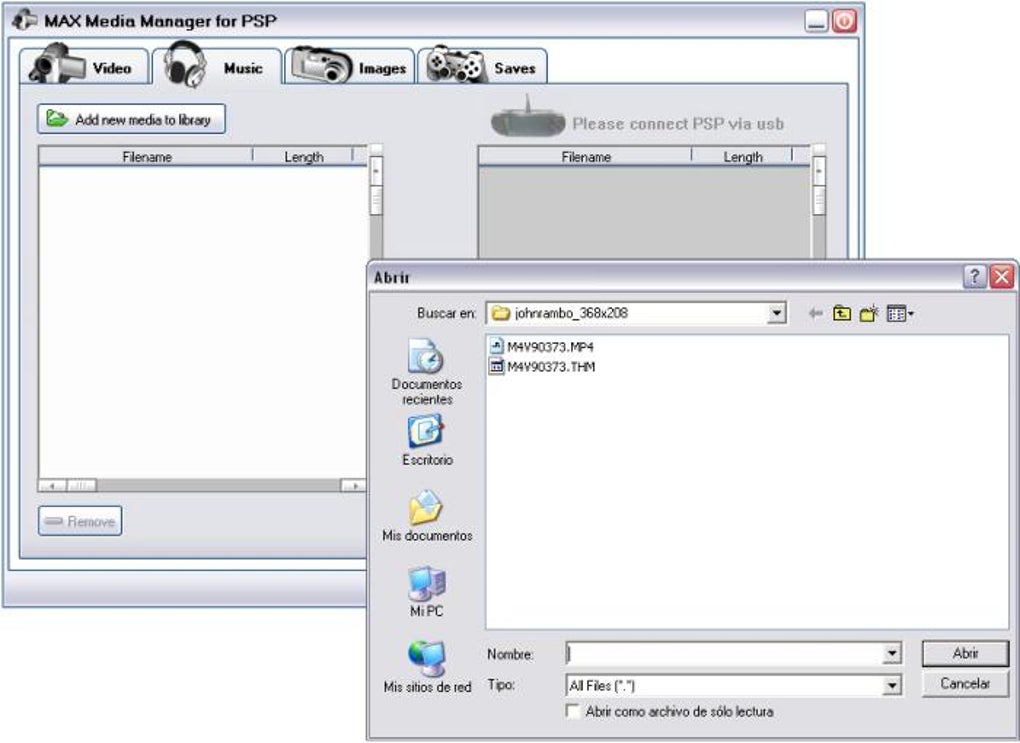Viewport: 1020px width, 743px height.
Task: Open the Images tab
Action: [x=349, y=65]
